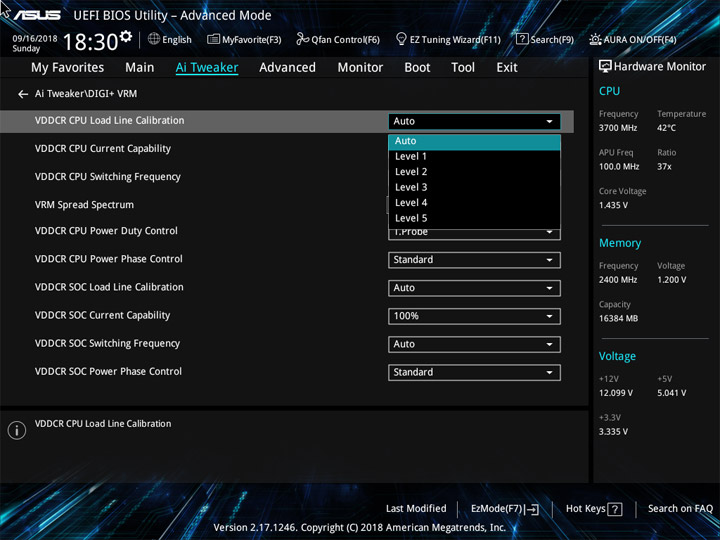Click memory frequency value 2400 MHz
This screenshot has height=540, width=720.
[618, 280]
